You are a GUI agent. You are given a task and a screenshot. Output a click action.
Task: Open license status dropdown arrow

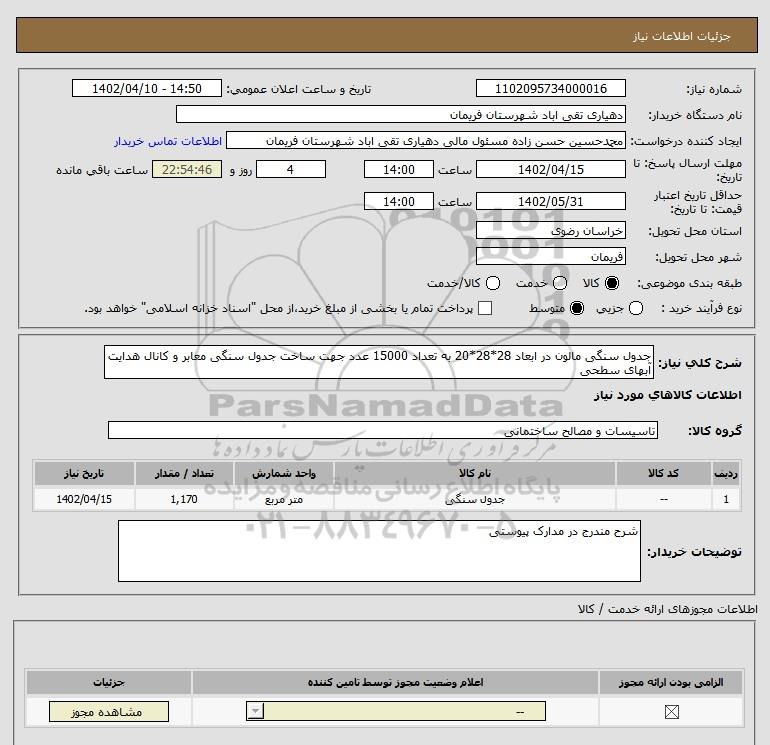click(x=256, y=712)
